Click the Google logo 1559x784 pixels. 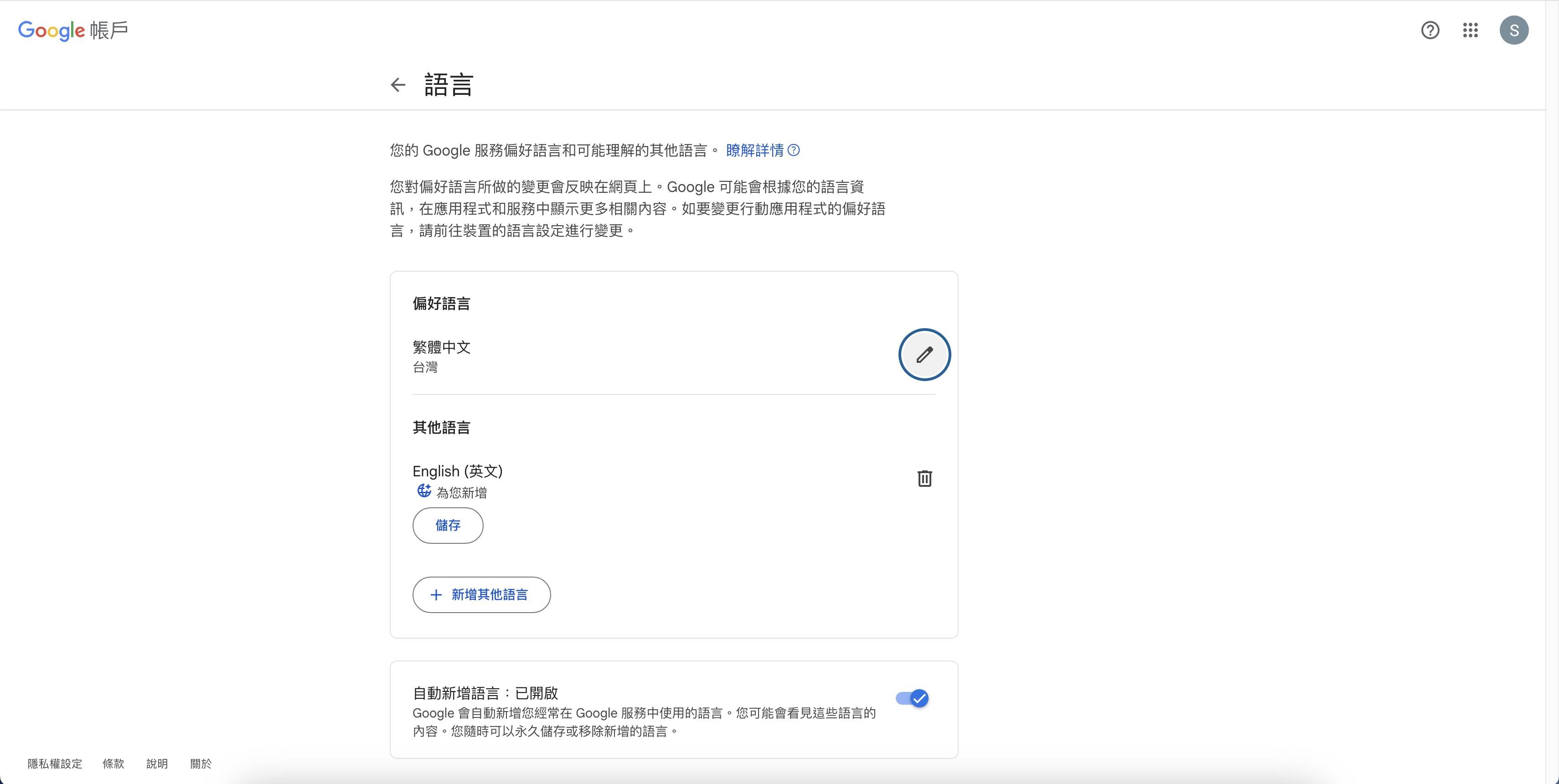(x=52, y=30)
